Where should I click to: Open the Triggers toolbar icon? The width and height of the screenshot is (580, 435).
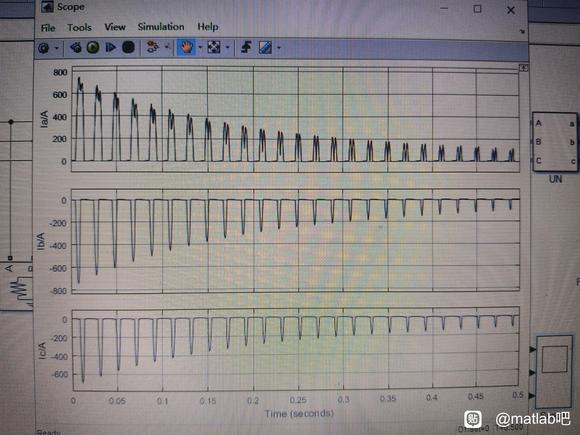point(246,47)
